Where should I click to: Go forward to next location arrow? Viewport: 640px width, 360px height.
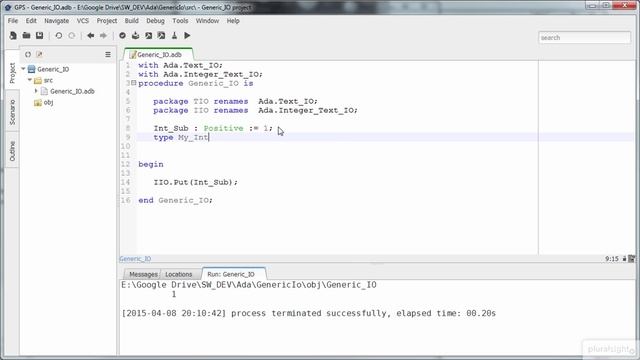point(103,36)
